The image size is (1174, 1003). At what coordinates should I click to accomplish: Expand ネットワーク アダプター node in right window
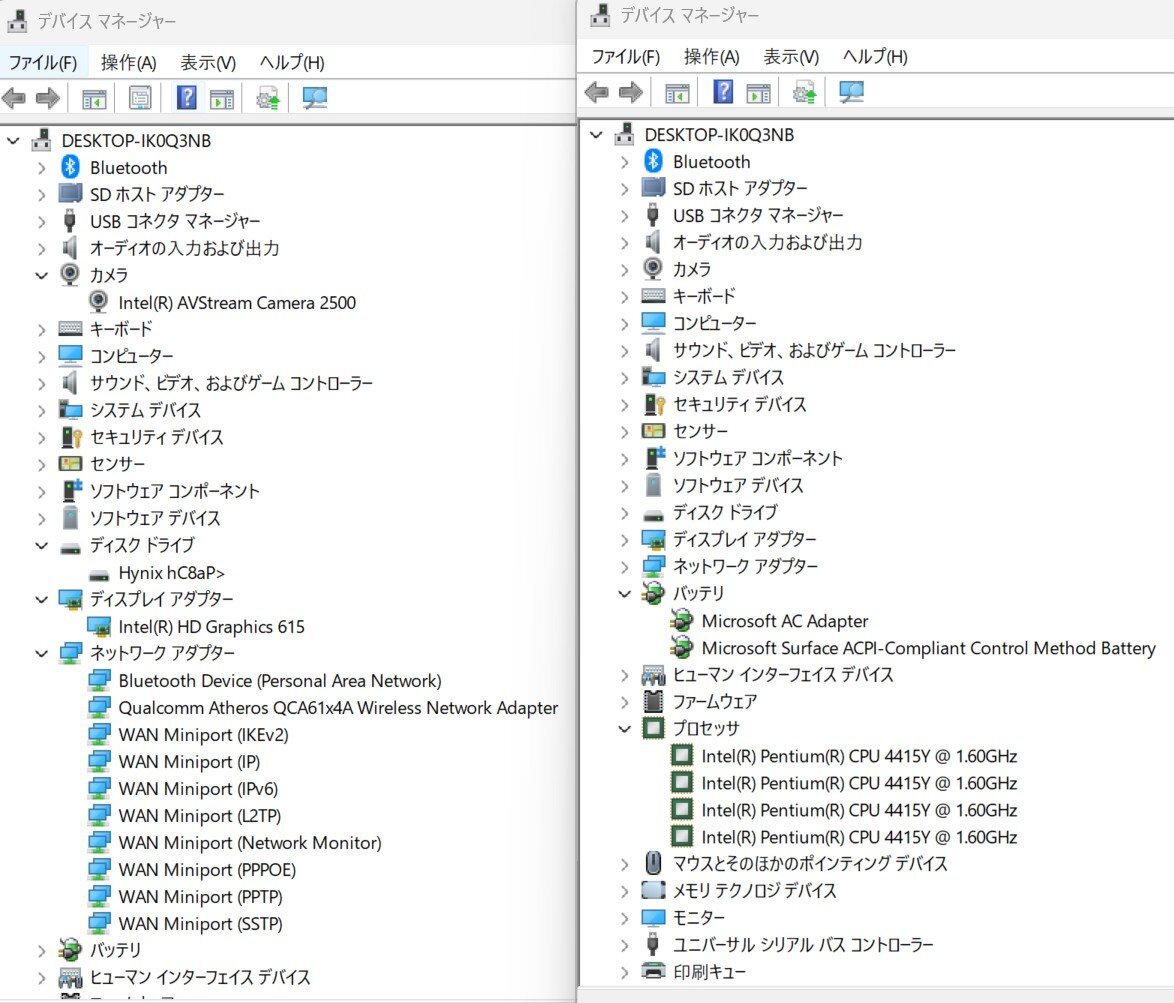(x=624, y=567)
